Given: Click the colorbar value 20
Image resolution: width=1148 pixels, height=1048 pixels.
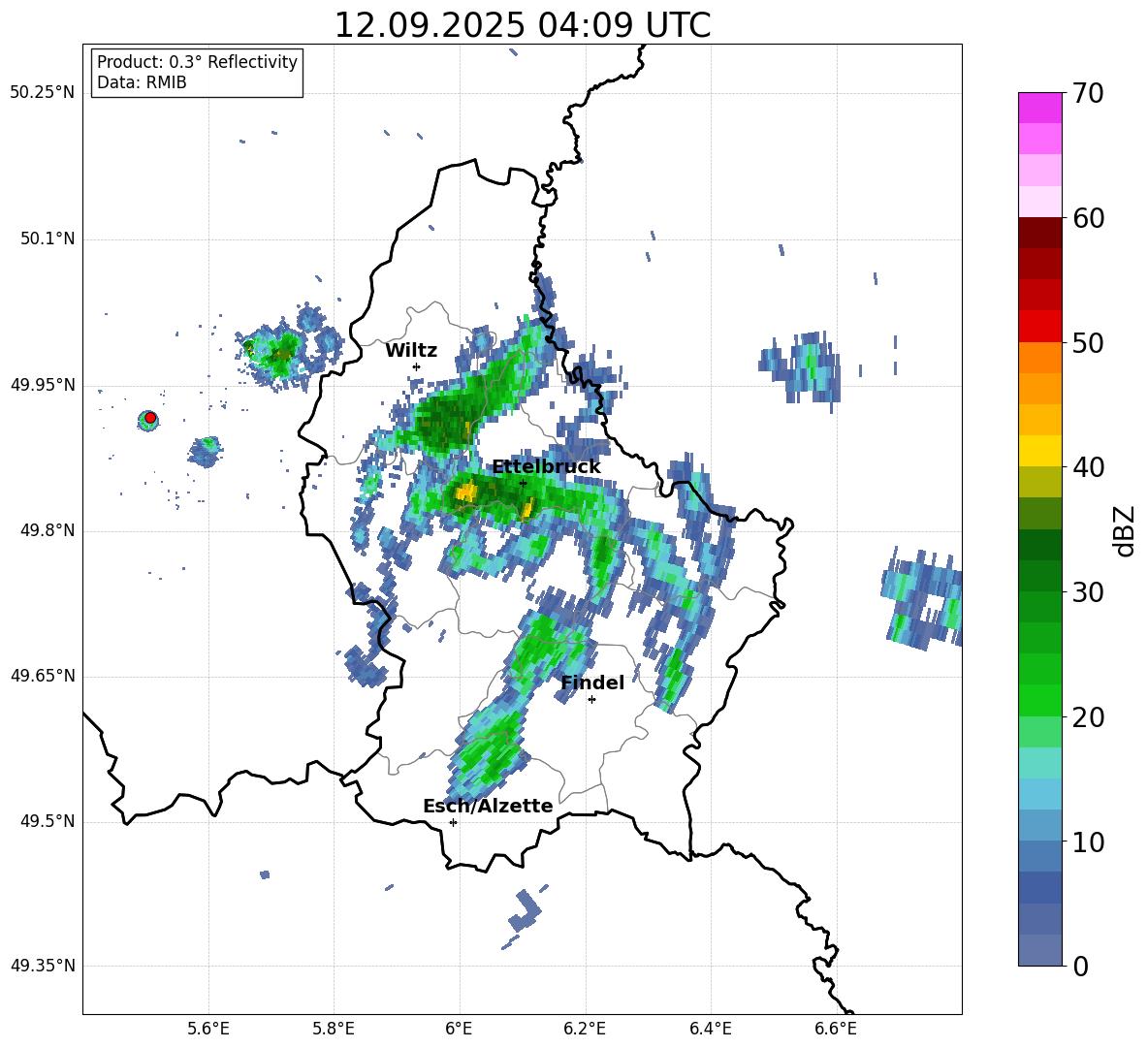Looking at the screenshot, I should pyautogui.click(x=1088, y=717).
